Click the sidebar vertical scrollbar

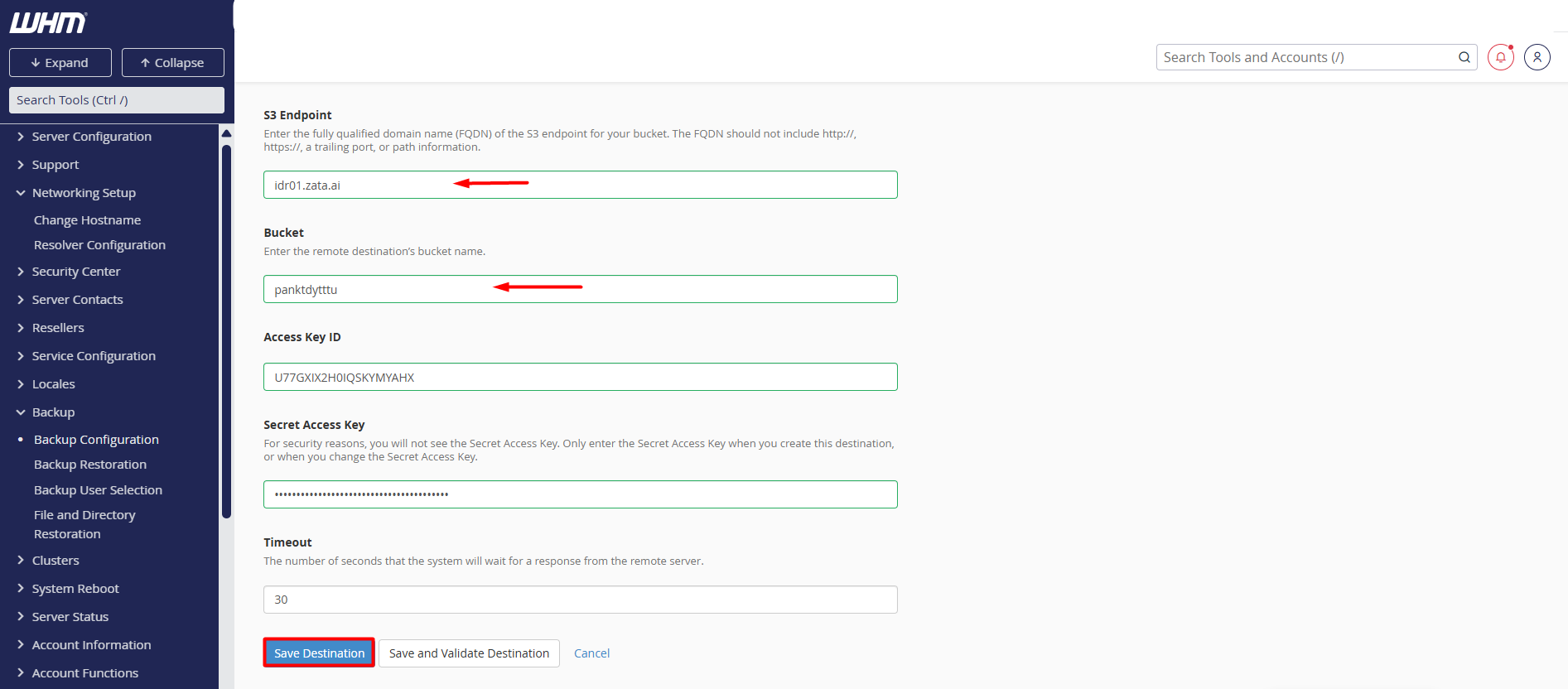pyautogui.click(x=226, y=331)
